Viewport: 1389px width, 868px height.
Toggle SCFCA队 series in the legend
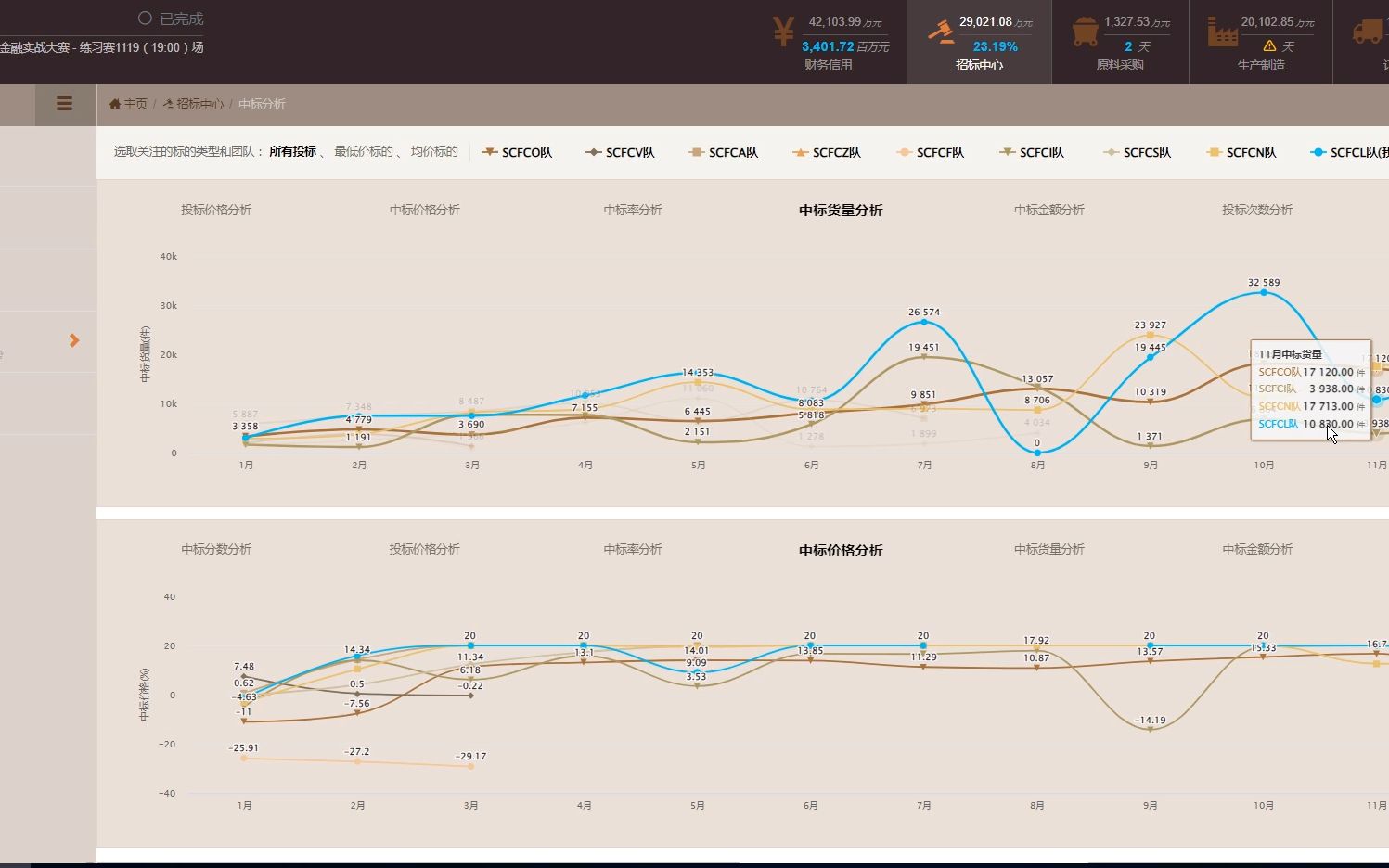point(724,152)
